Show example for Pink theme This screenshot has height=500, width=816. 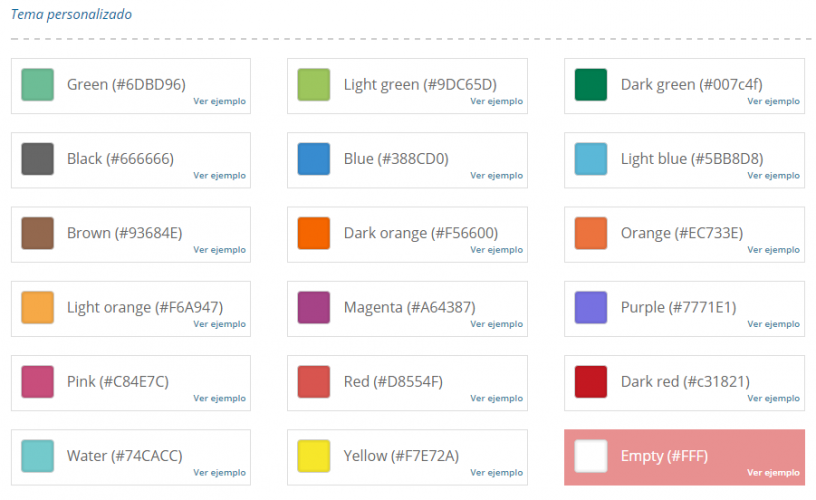coord(219,398)
